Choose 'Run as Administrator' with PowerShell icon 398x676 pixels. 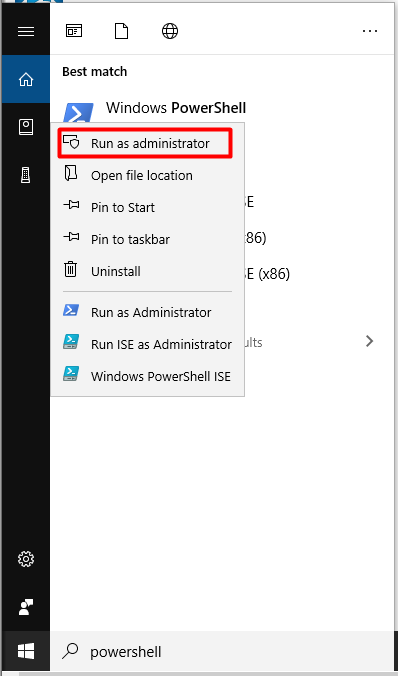coord(147,312)
